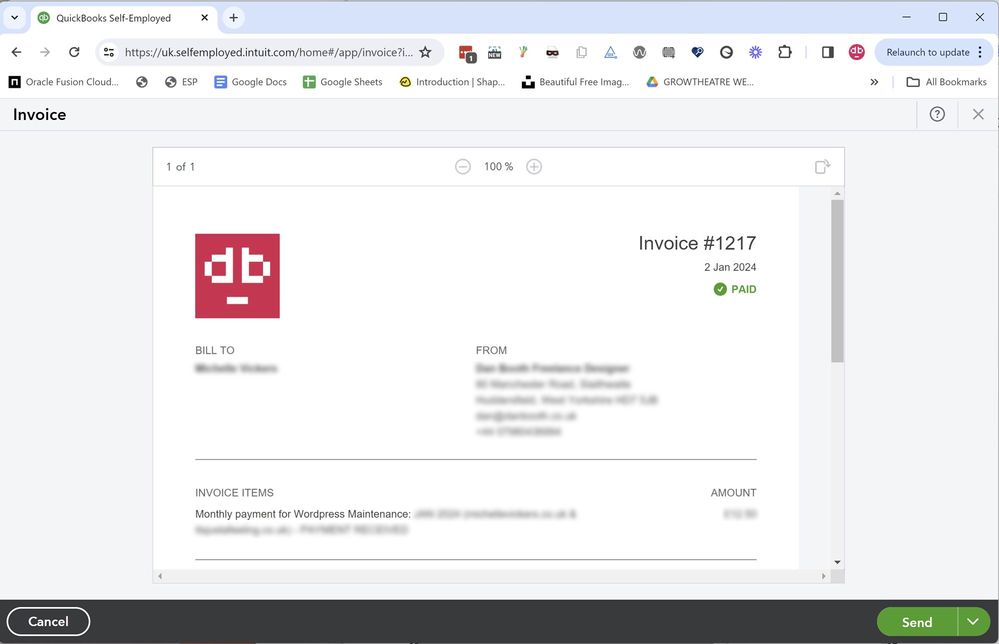Viewport: 999px width, 644px height.
Task: Open a new browser tab
Action: pos(233,17)
